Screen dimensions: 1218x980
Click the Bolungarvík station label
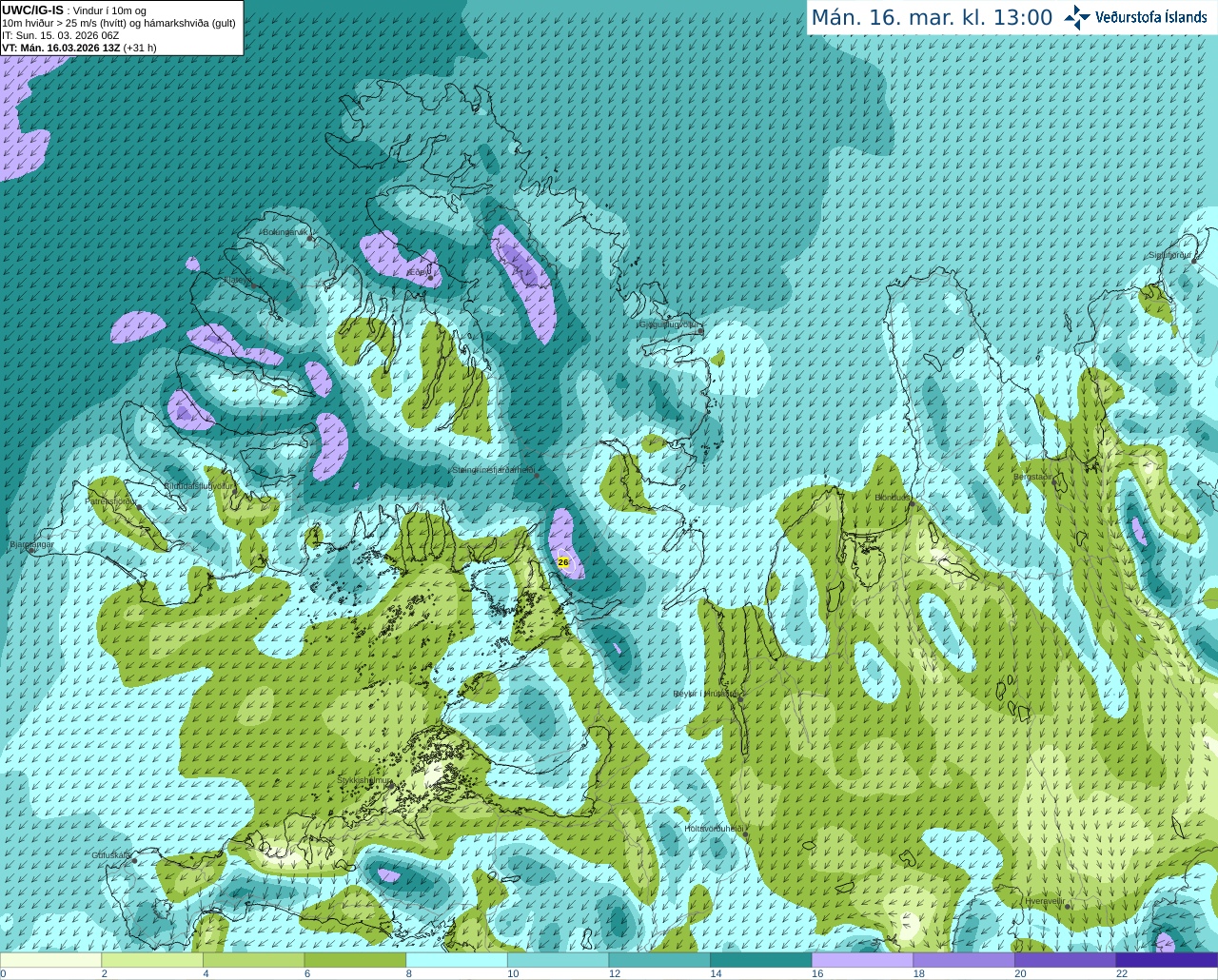click(285, 232)
